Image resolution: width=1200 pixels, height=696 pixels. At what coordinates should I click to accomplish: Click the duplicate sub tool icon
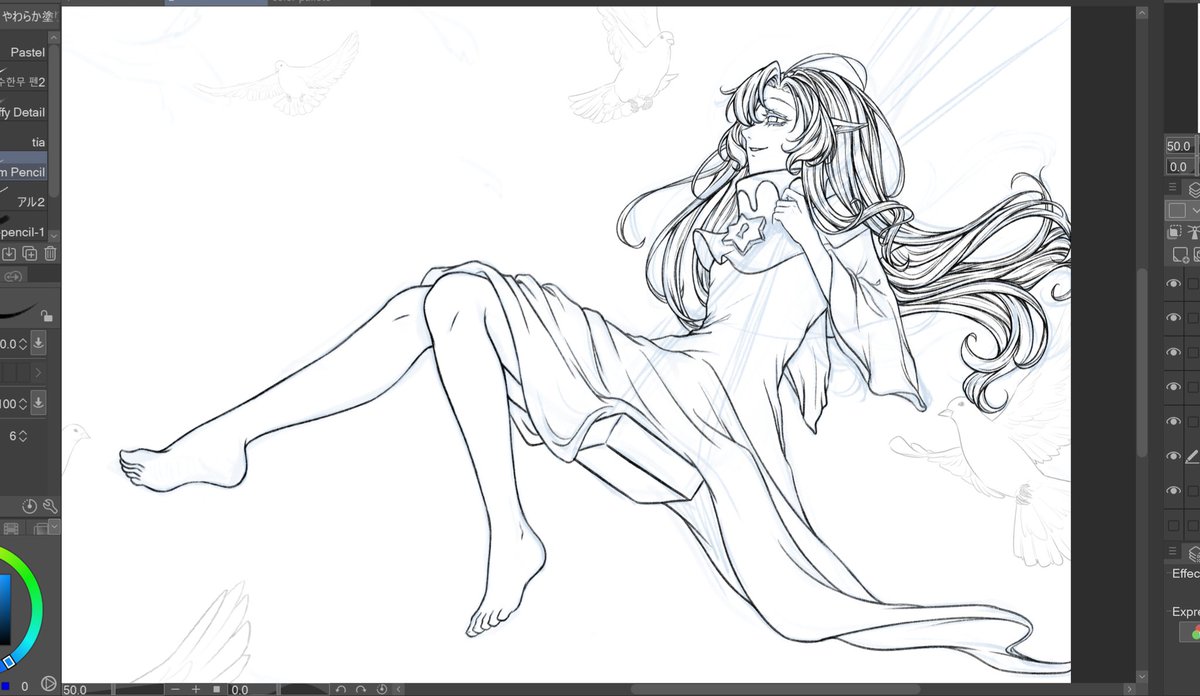pos(30,254)
